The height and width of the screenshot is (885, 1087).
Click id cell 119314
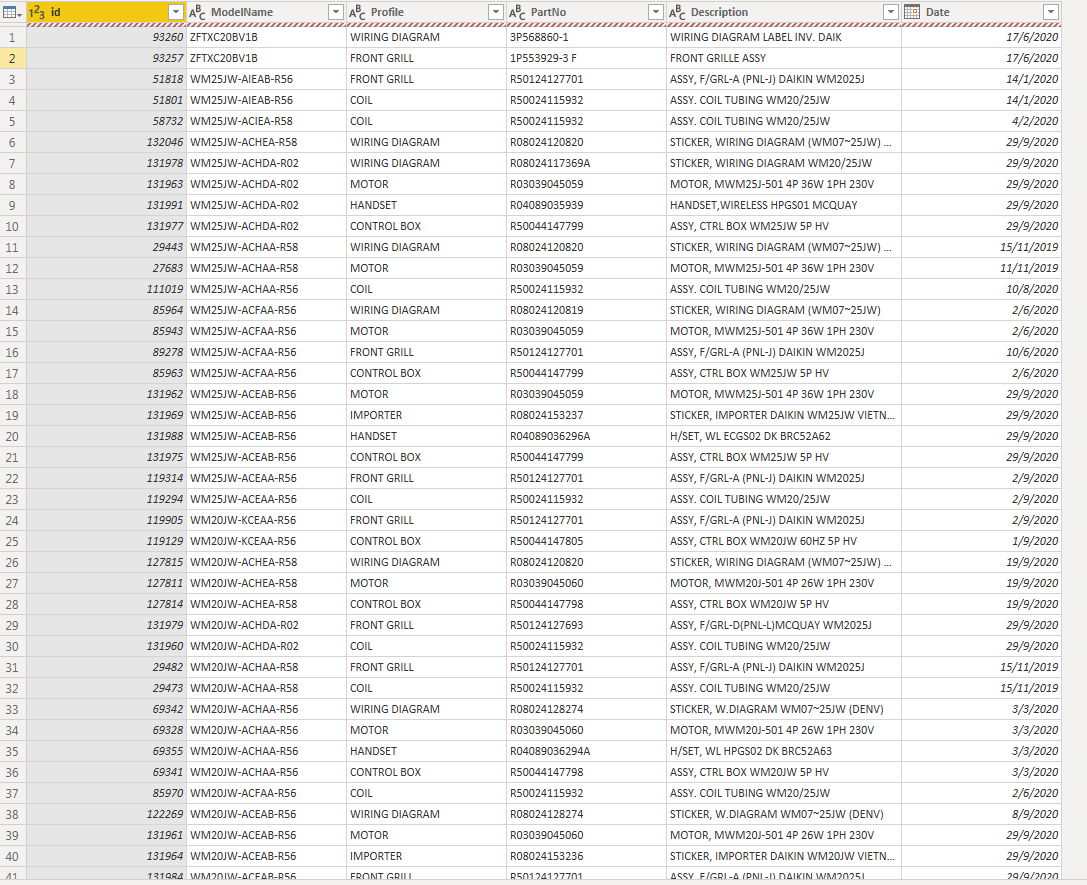point(106,478)
